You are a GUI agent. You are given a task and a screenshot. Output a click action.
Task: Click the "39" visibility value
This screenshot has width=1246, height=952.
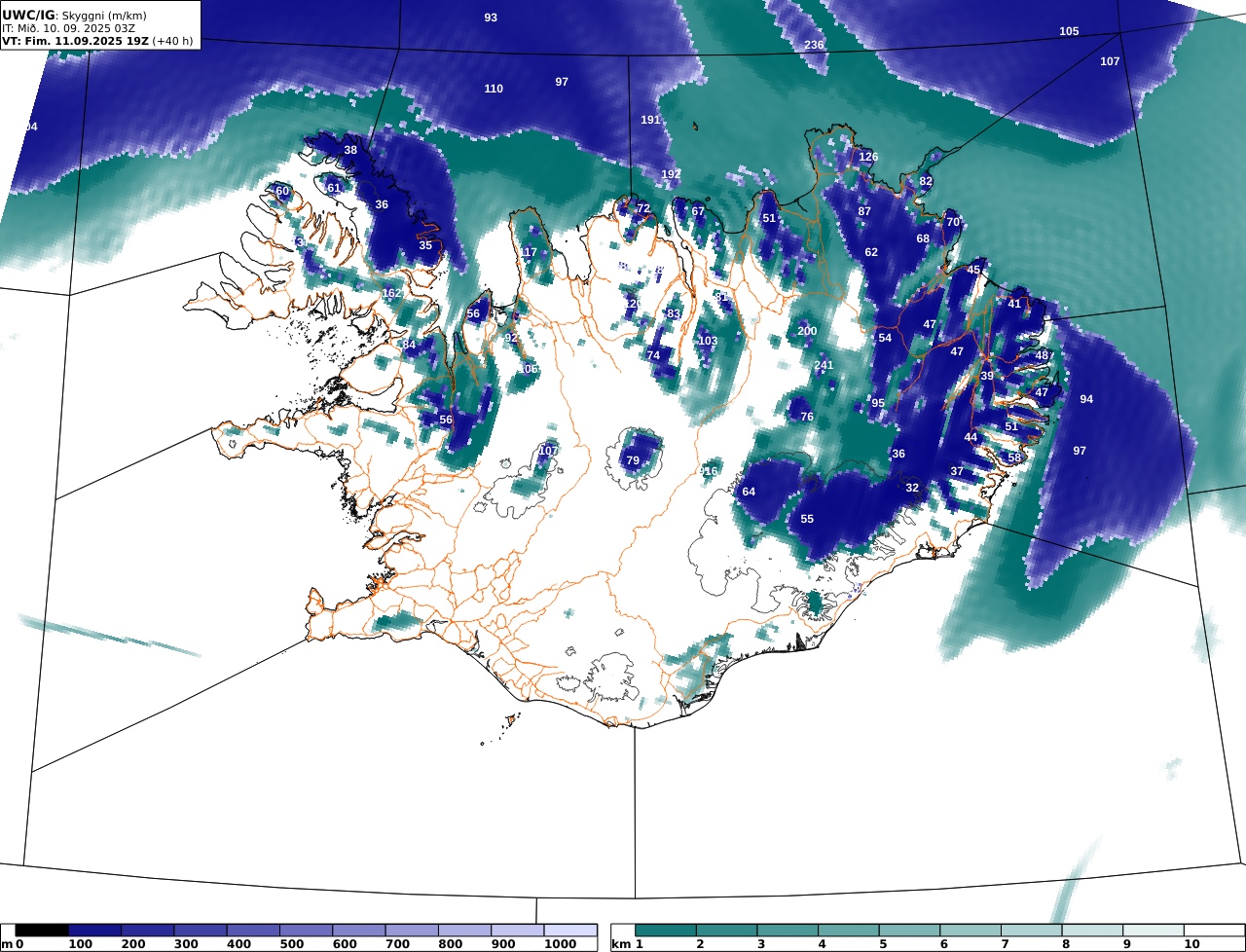coord(987,376)
